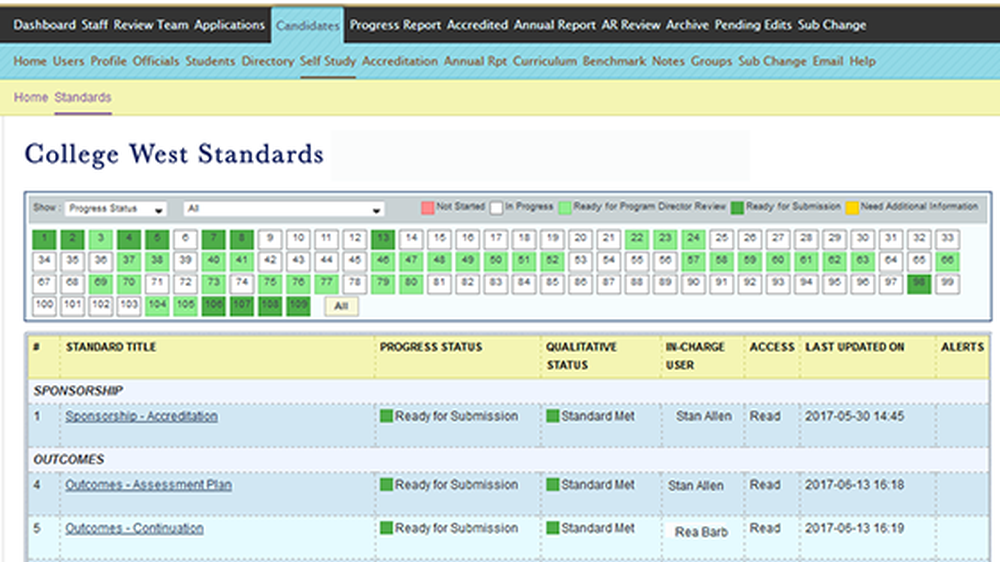Open Profile submenu item

(108, 61)
